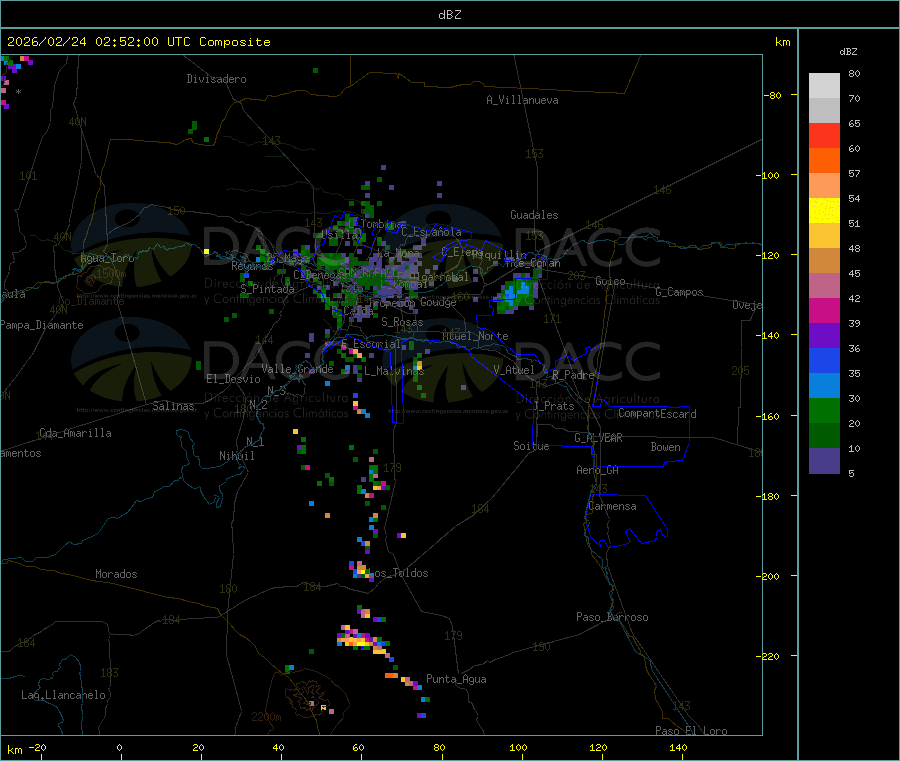Select the blue 35 dBZ color swatch
Image resolution: width=900 pixels, height=761 pixels.
(x=824, y=360)
